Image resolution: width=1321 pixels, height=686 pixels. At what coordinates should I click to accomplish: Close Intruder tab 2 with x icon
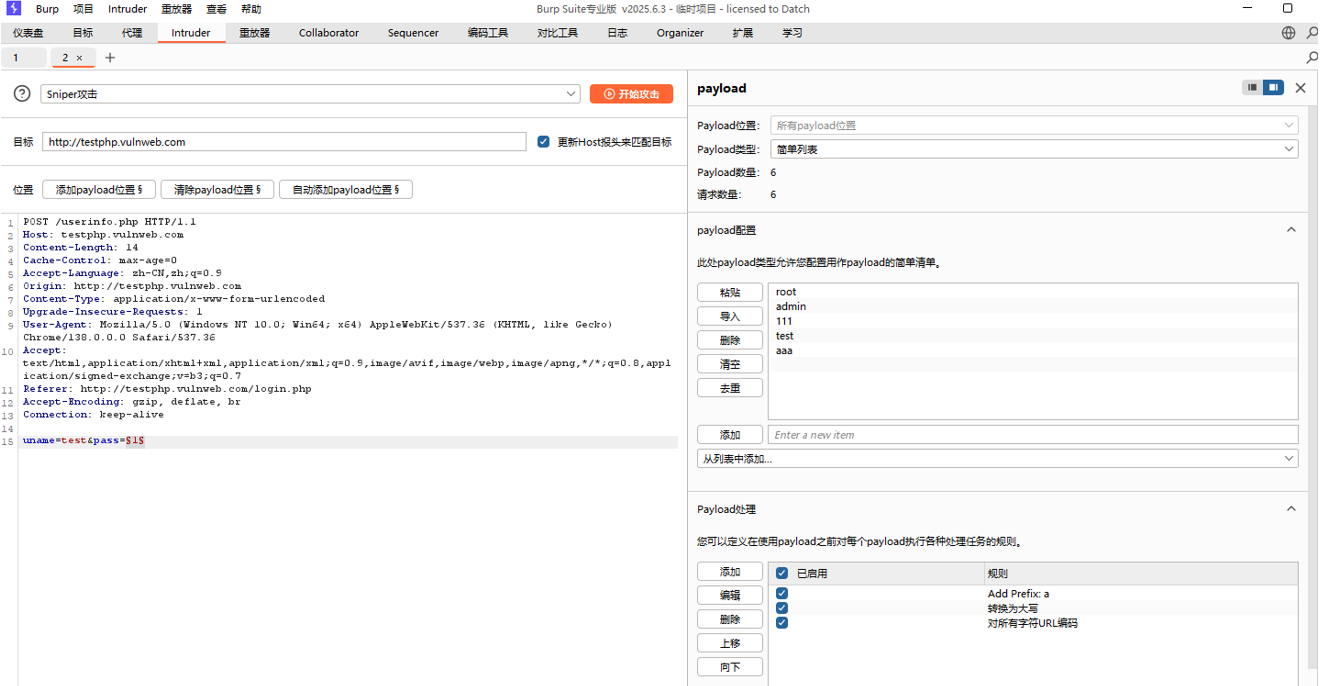pos(80,58)
